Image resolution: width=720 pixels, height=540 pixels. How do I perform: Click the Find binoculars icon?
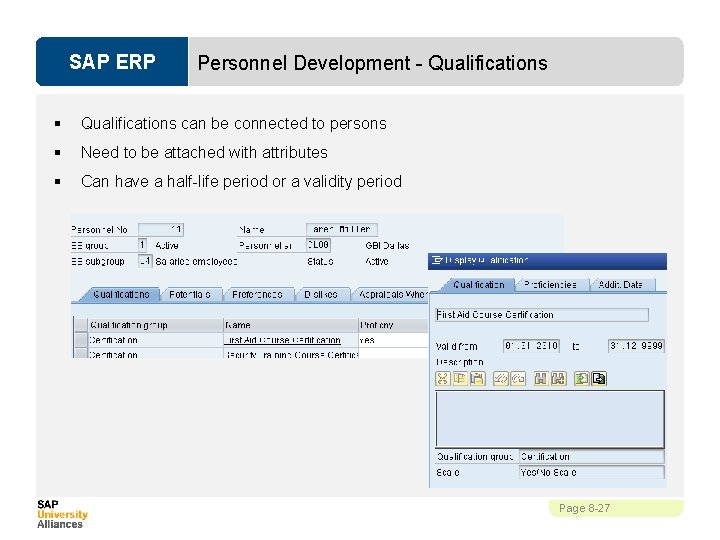click(x=541, y=379)
